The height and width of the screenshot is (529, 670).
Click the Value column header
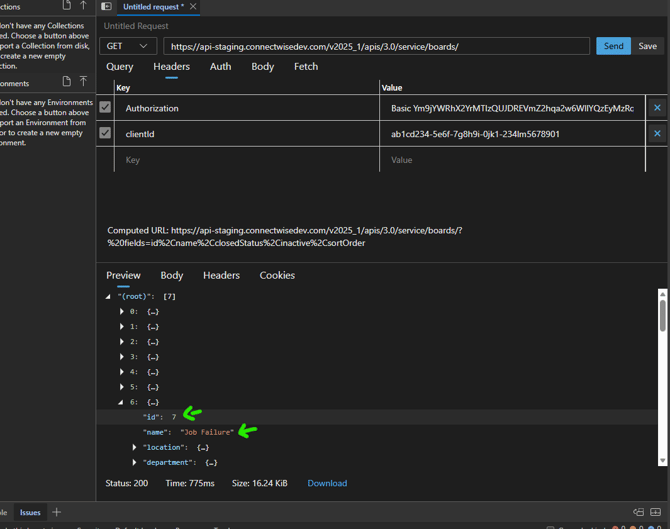(x=392, y=88)
